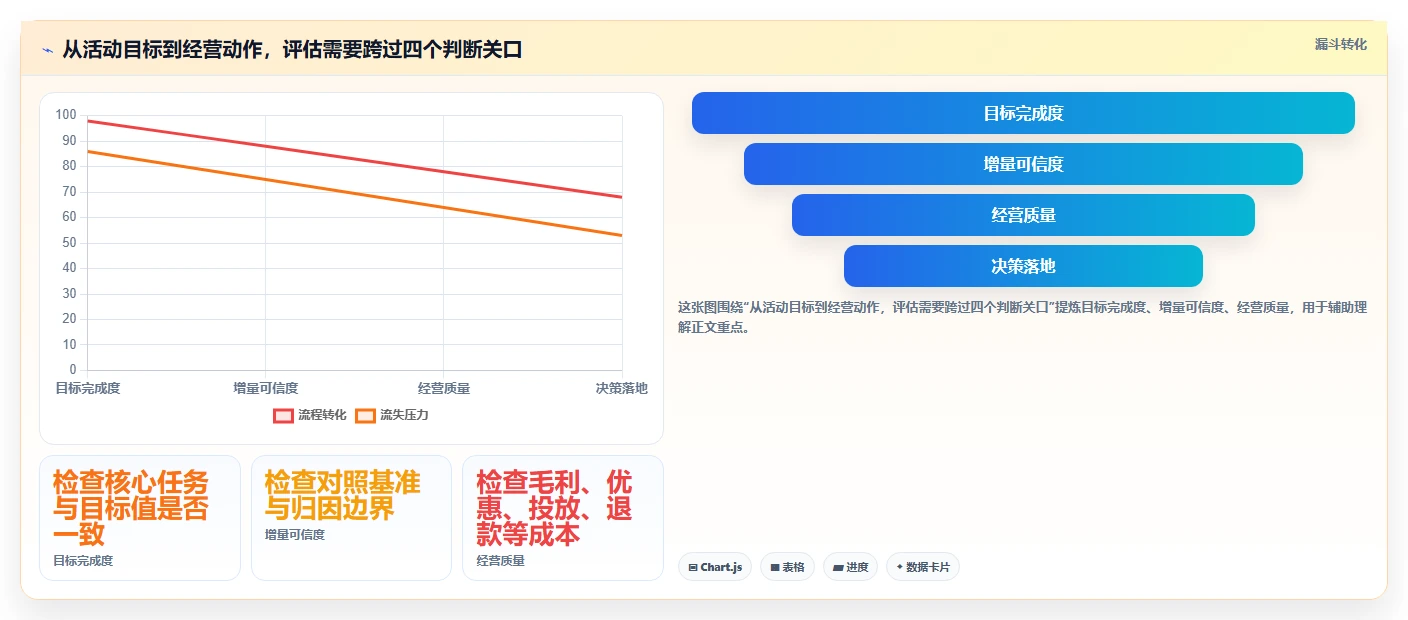Click the description paragraph starting 这张图围绕

tap(1022, 317)
